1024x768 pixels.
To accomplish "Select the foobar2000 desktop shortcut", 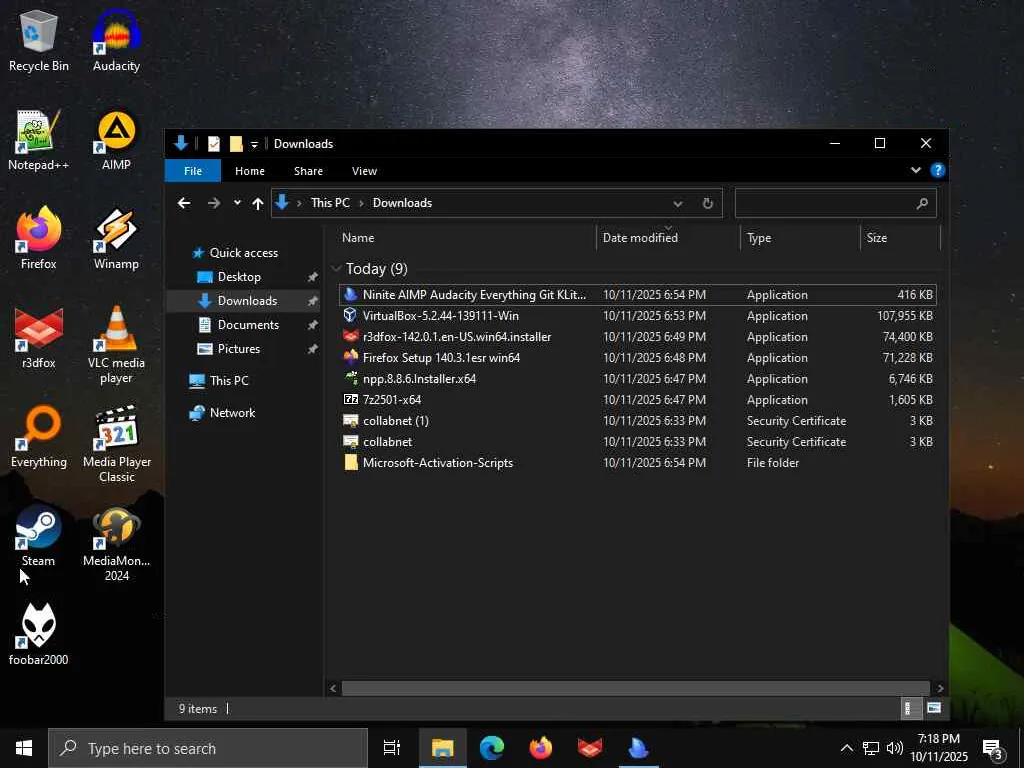I will click(x=39, y=635).
